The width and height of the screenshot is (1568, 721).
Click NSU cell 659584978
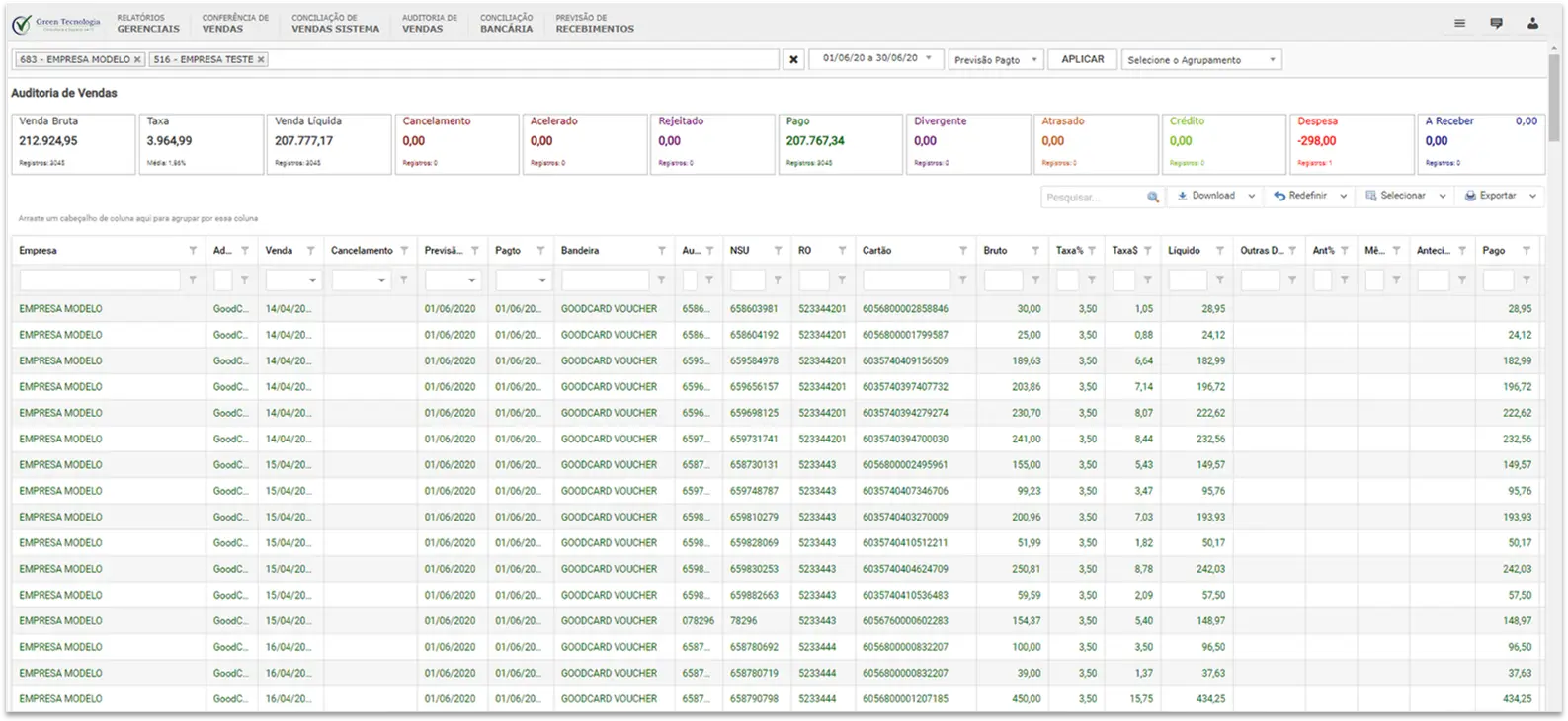tap(754, 361)
